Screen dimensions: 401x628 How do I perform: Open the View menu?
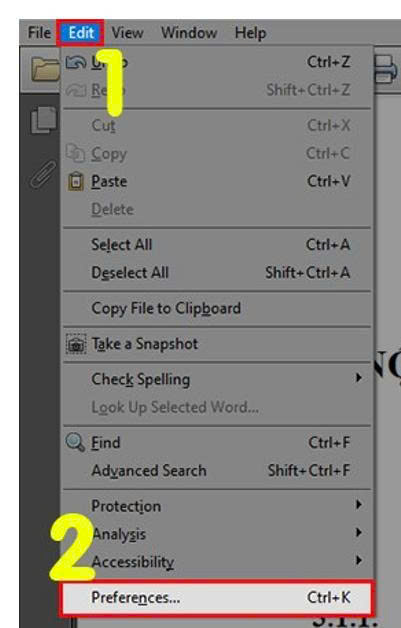pos(127,32)
